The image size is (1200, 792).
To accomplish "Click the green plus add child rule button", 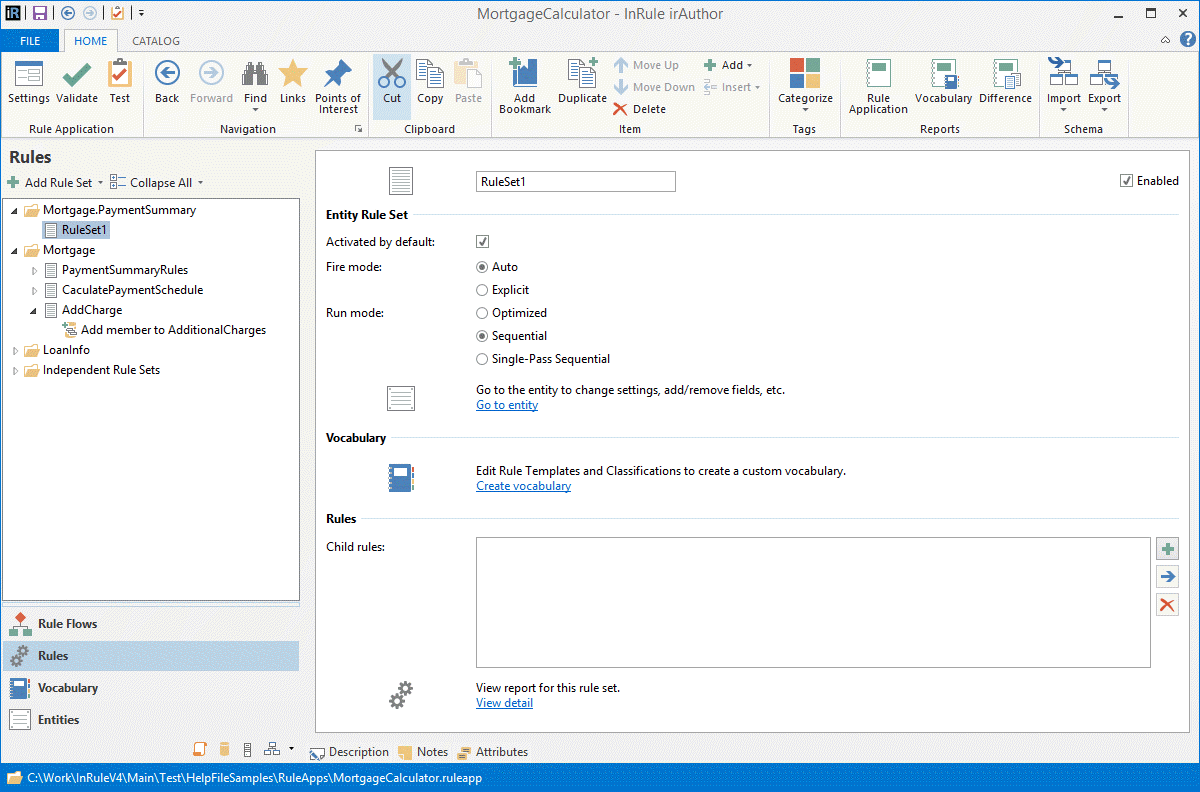I will tap(1166, 549).
